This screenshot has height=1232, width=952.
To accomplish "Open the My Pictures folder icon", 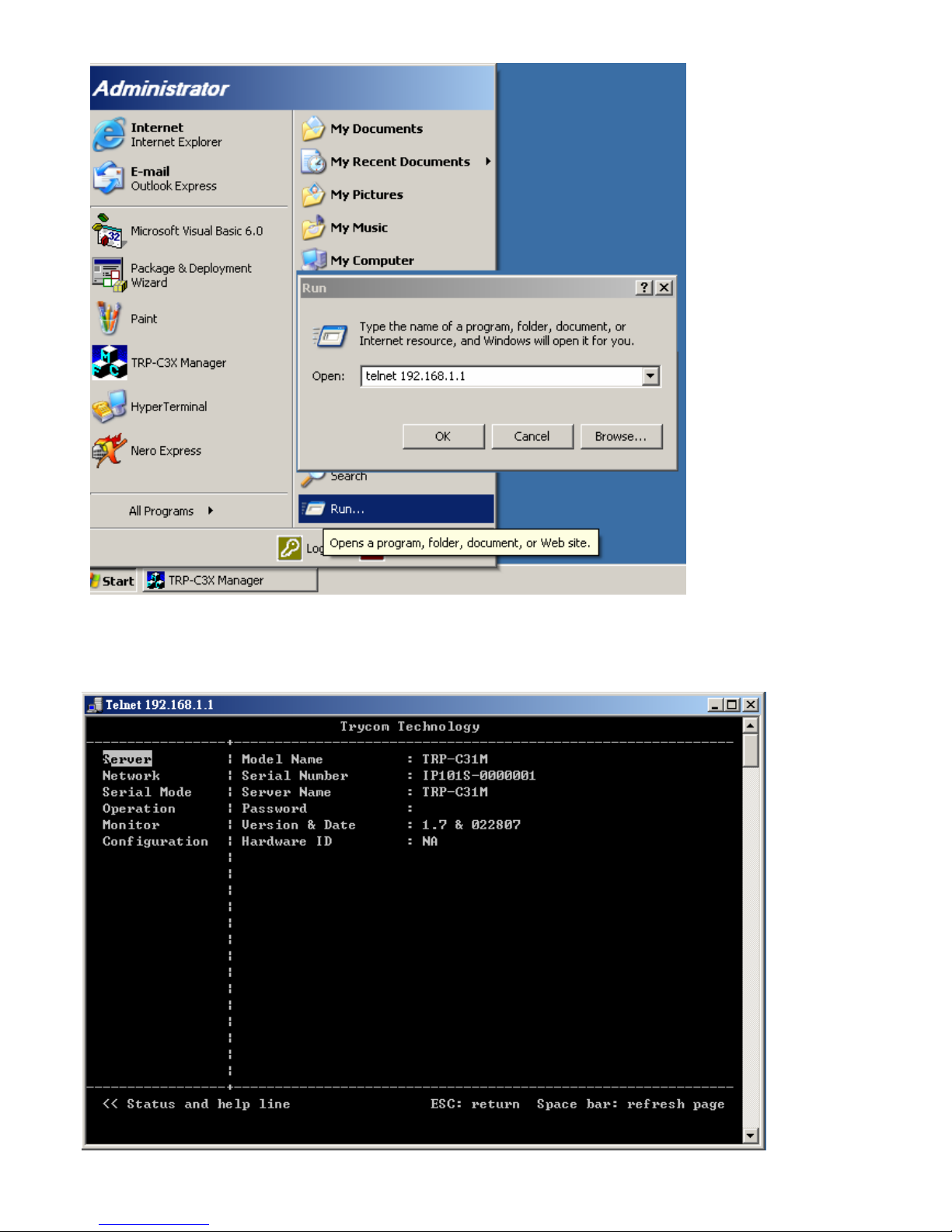I will [x=313, y=194].
